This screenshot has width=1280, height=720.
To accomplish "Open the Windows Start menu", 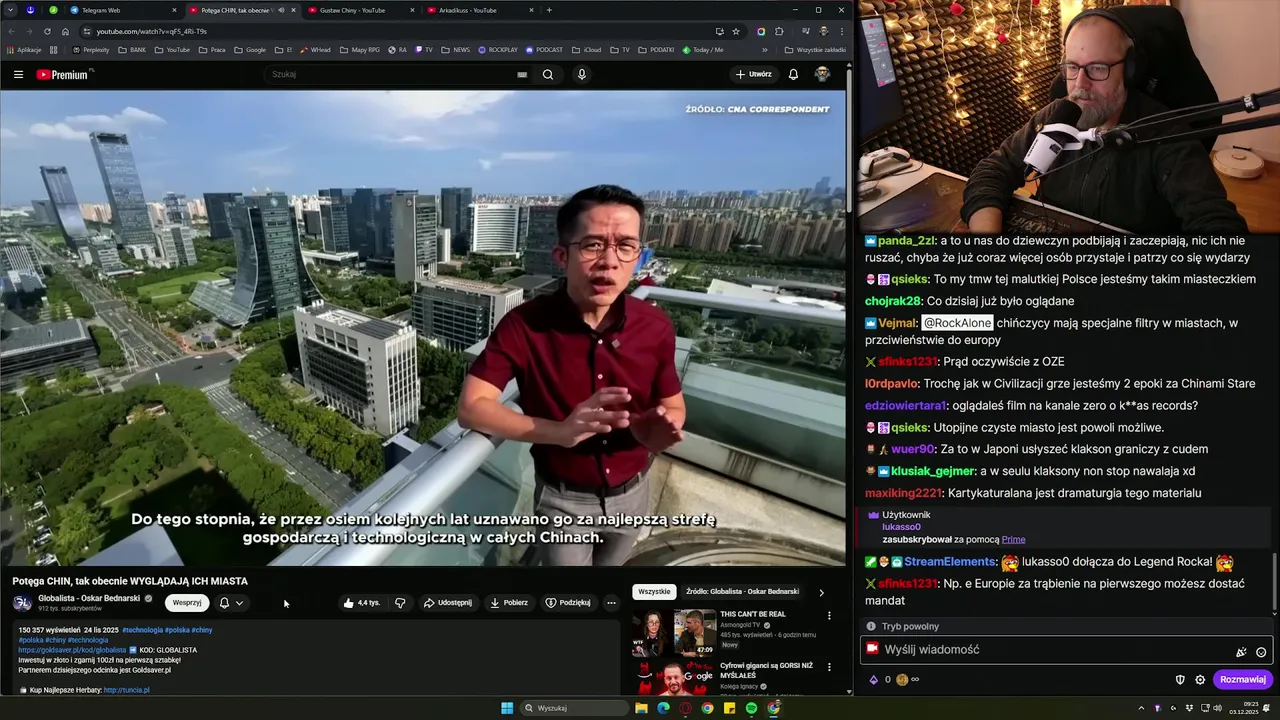I will coord(507,708).
